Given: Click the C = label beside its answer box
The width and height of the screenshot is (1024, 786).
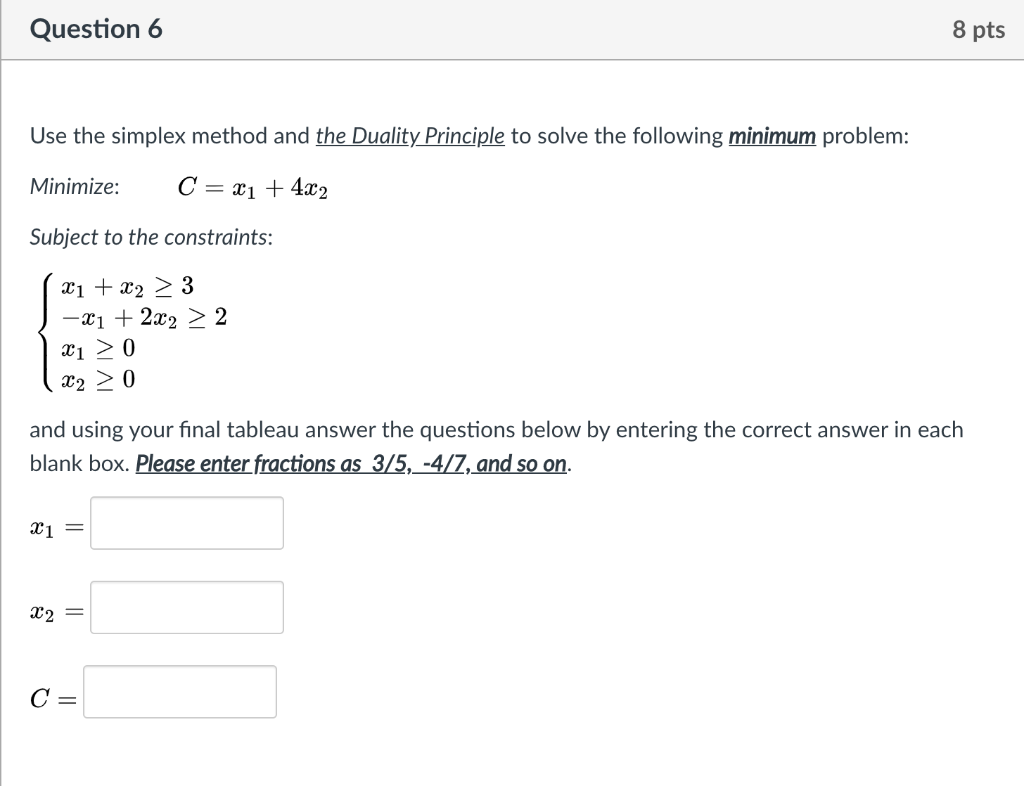Looking at the screenshot, I should (50, 698).
